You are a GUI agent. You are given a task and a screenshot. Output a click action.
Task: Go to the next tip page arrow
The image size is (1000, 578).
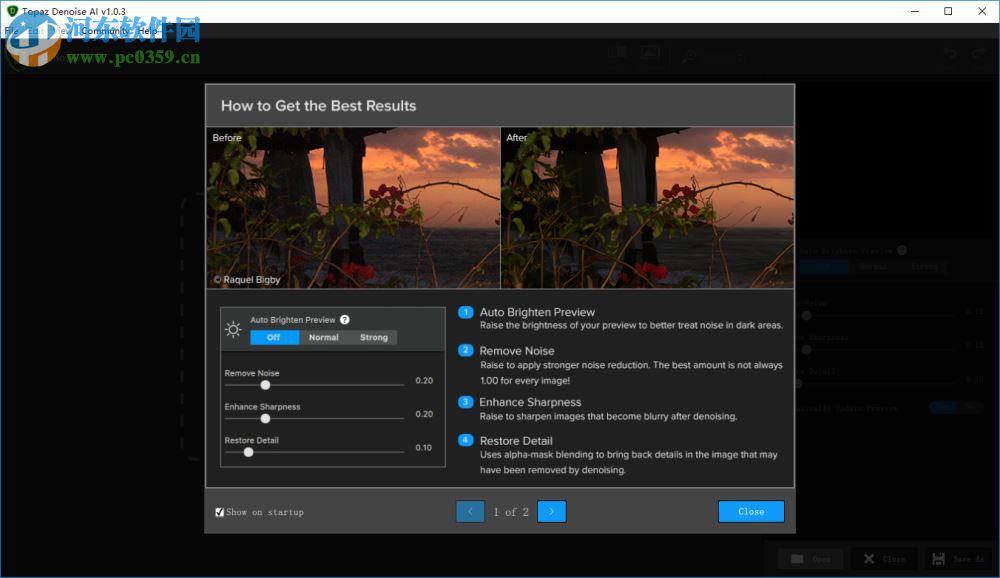point(551,512)
